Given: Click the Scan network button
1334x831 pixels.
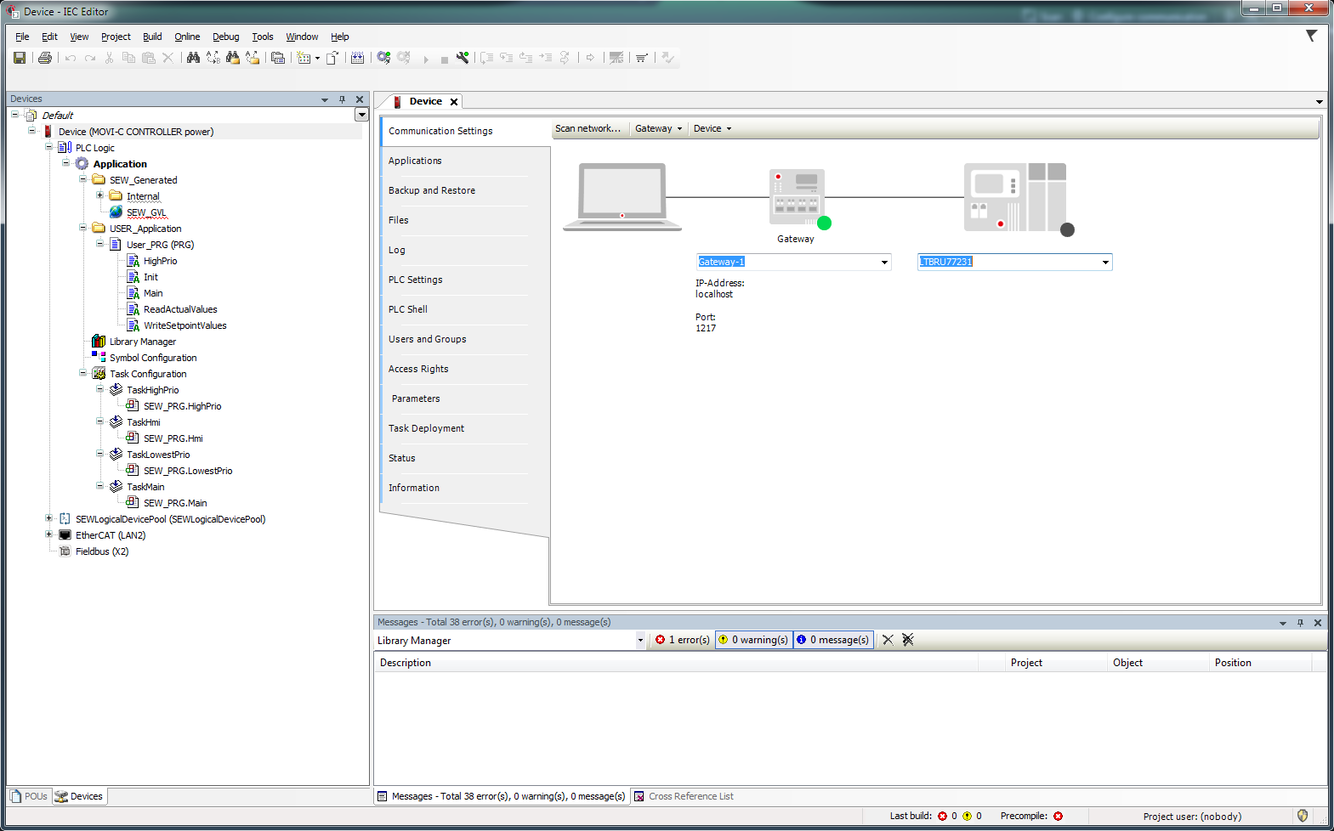Looking at the screenshot, I should click(588, 129).
